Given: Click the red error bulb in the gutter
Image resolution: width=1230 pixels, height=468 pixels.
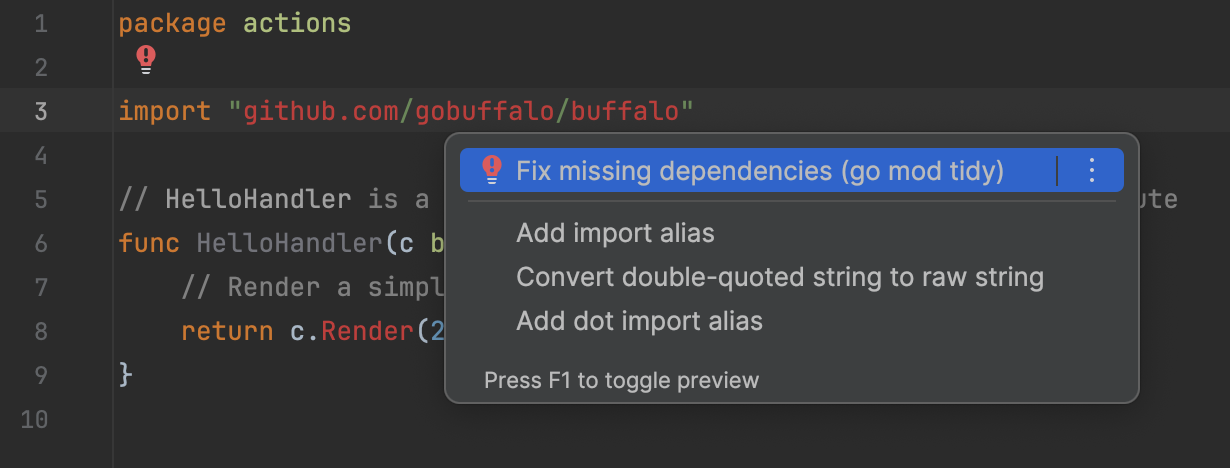Looking at the screenshot, I should 146,61.
